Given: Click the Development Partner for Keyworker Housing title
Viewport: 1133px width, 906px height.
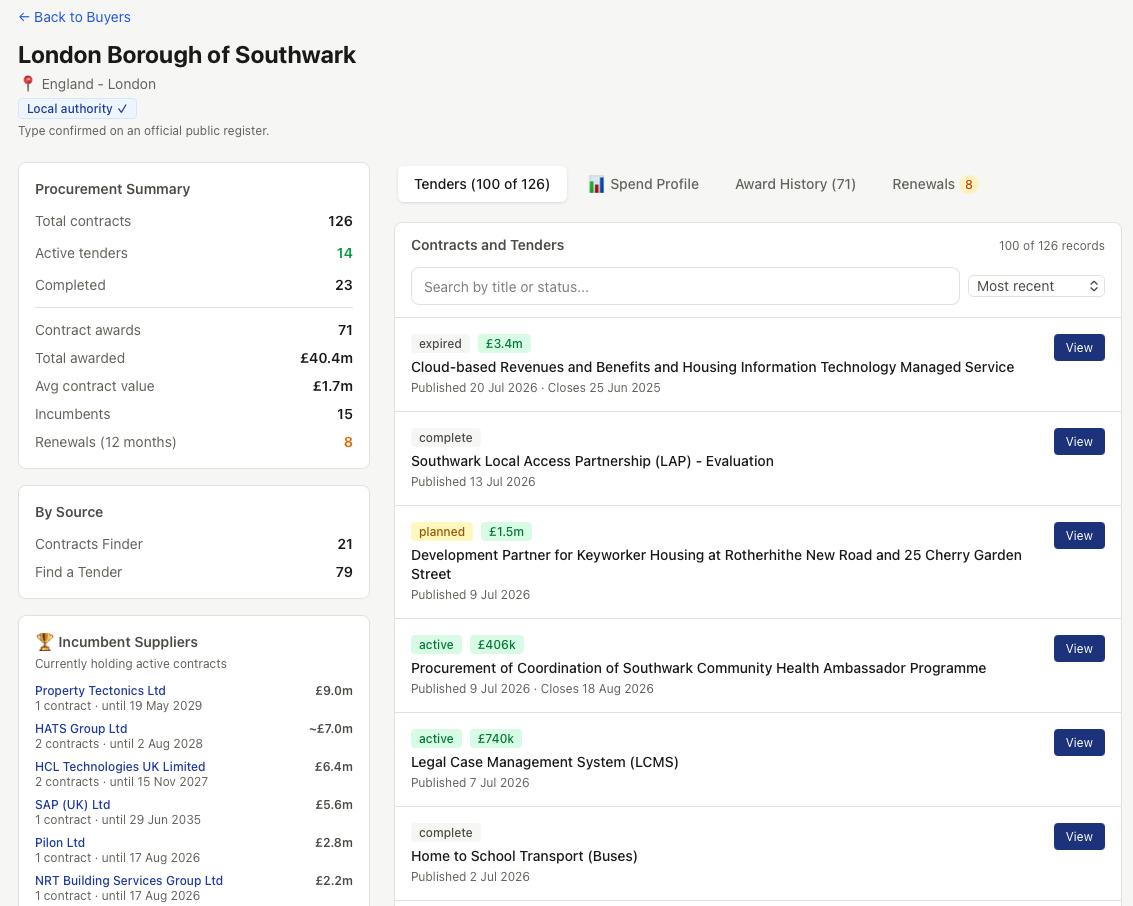Looking at the screenshot, I should pos(716,565).
